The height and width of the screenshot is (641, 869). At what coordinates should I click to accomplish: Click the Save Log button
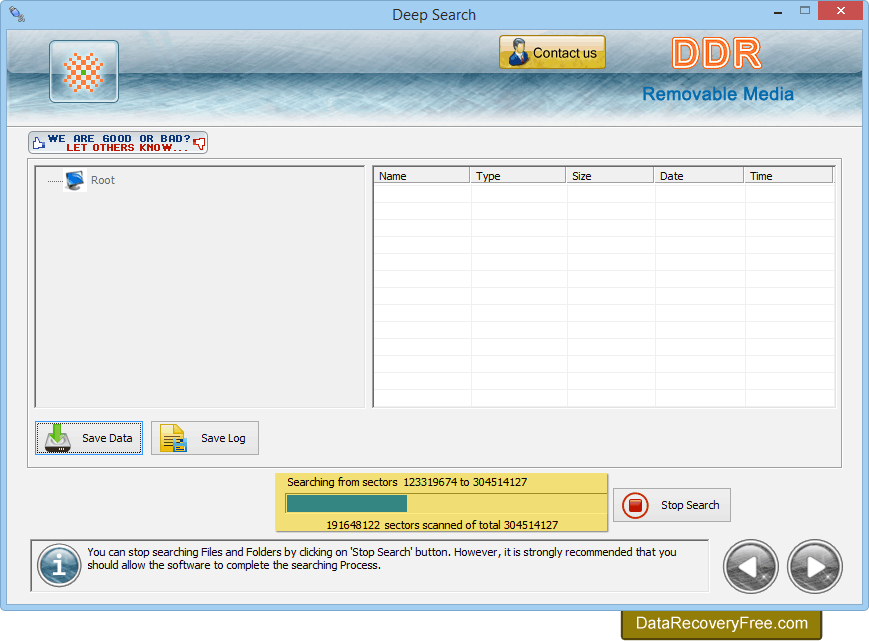click(x=205, y=438)
